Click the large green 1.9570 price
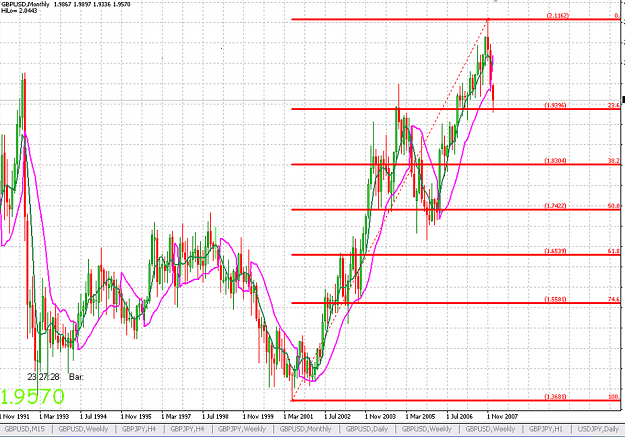 point(32,397)
